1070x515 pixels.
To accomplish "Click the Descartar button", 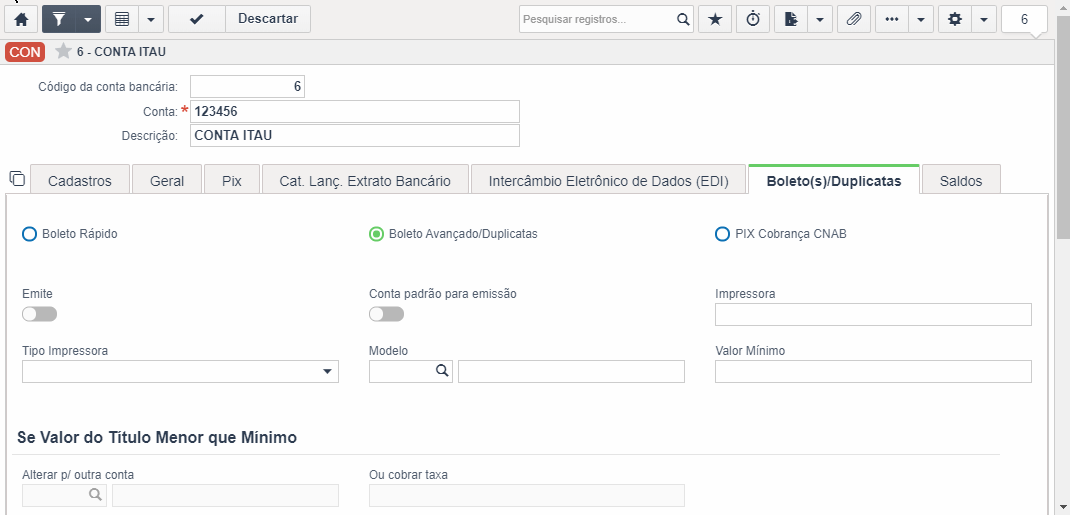I will tap(268, 19).
